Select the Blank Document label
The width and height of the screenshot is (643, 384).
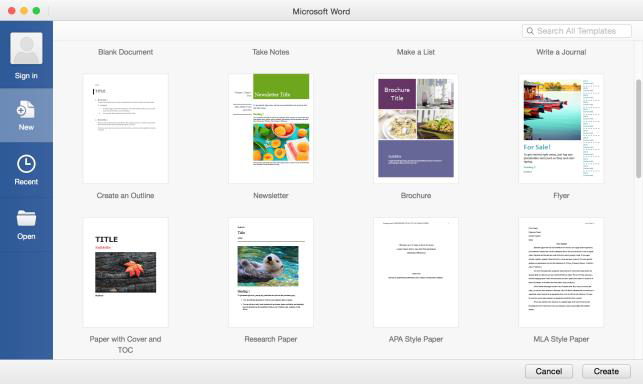pyautogui.click(x=125, y=52)
